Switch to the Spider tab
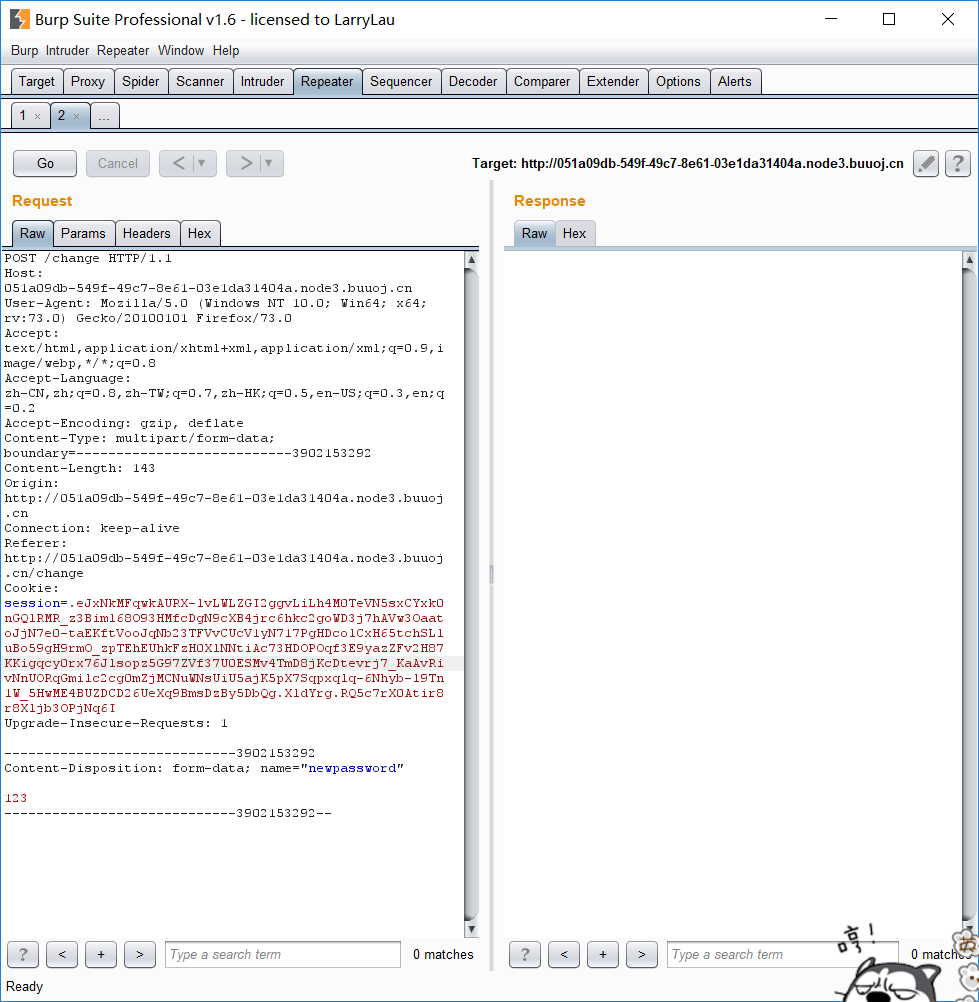This screenshot has height=1002, width=979. pyautogui.click(x=141, y=82)
